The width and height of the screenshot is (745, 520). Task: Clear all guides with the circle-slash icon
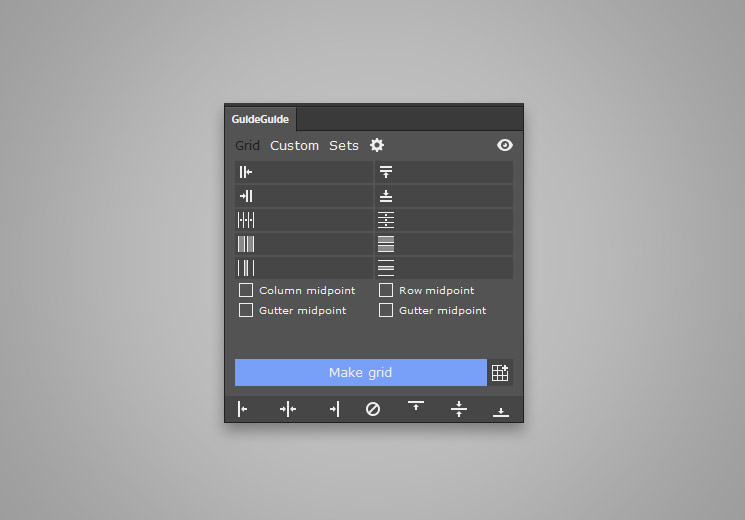pyautogui.click(x=373, y=409)
